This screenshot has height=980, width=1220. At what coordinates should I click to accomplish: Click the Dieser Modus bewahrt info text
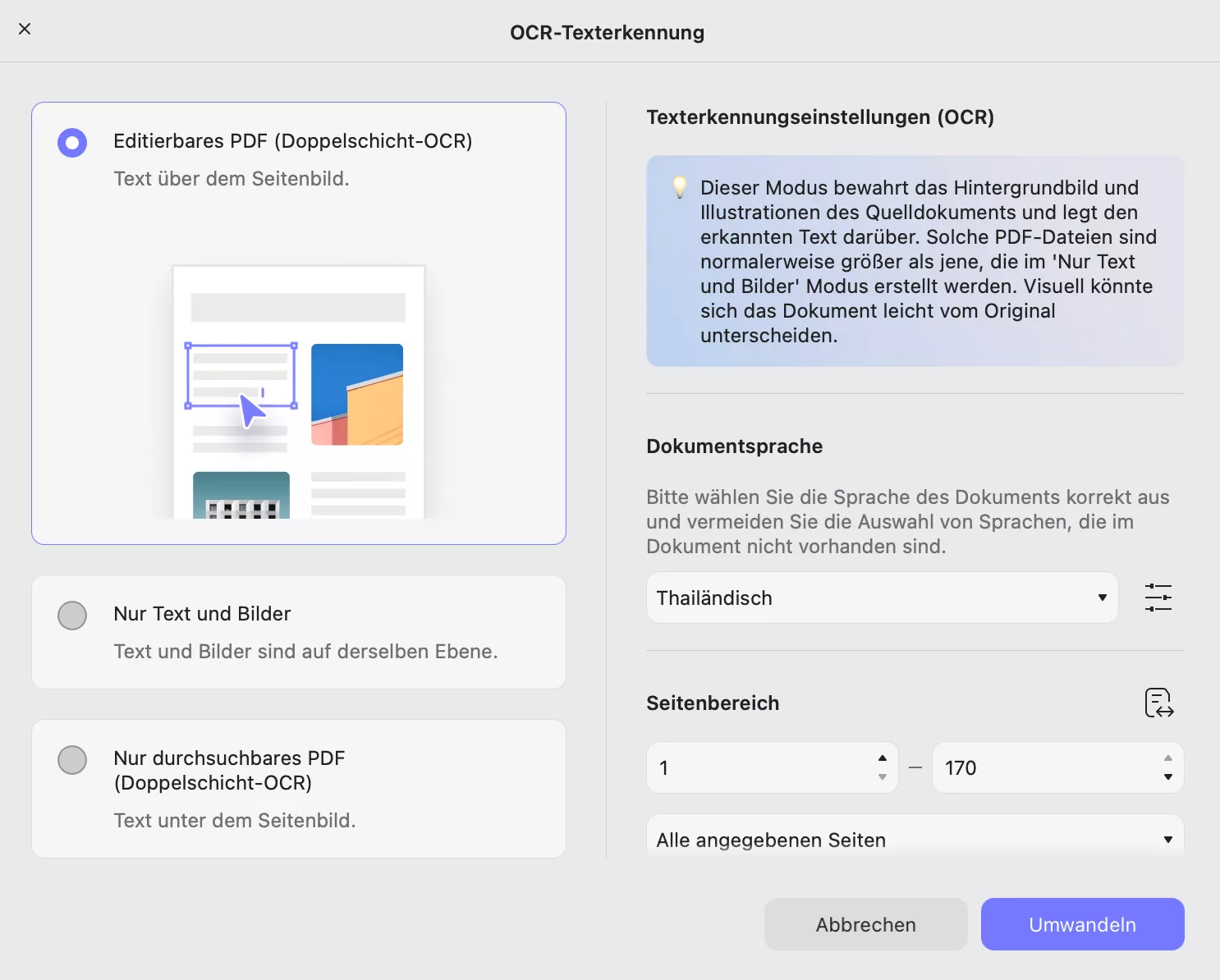click(929, 262)
